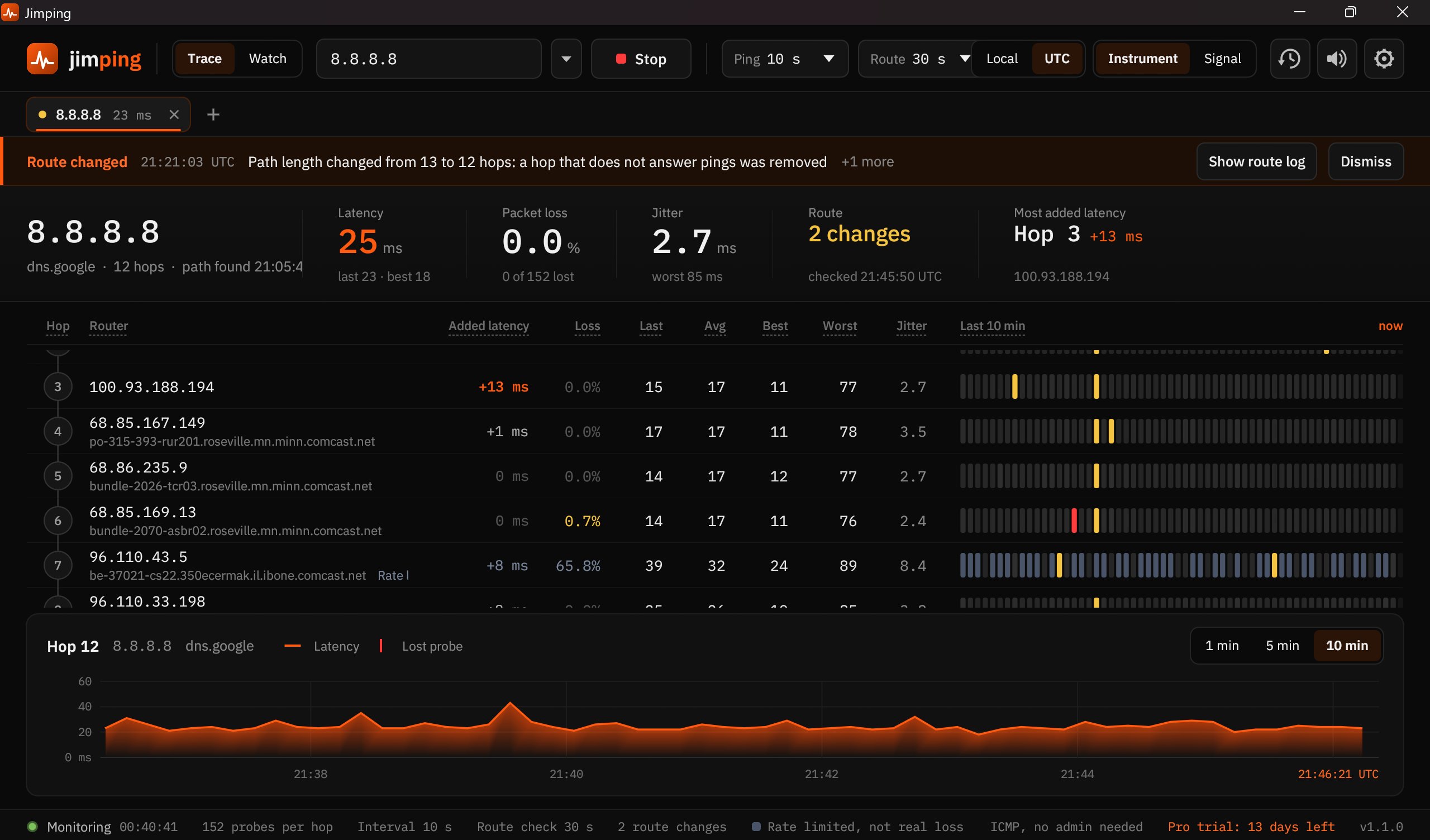Click 'Rate limited, not real loss' legend
This screenshot has height=840, width=1430.
click(857, 827)
